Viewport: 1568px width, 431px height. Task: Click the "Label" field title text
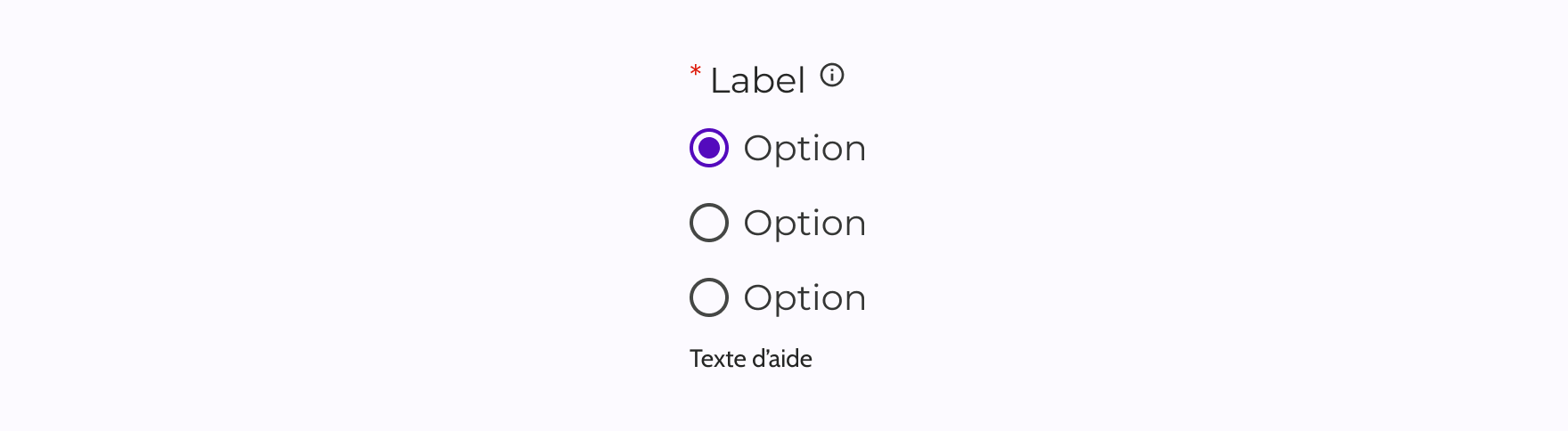[x=757, y=81]
